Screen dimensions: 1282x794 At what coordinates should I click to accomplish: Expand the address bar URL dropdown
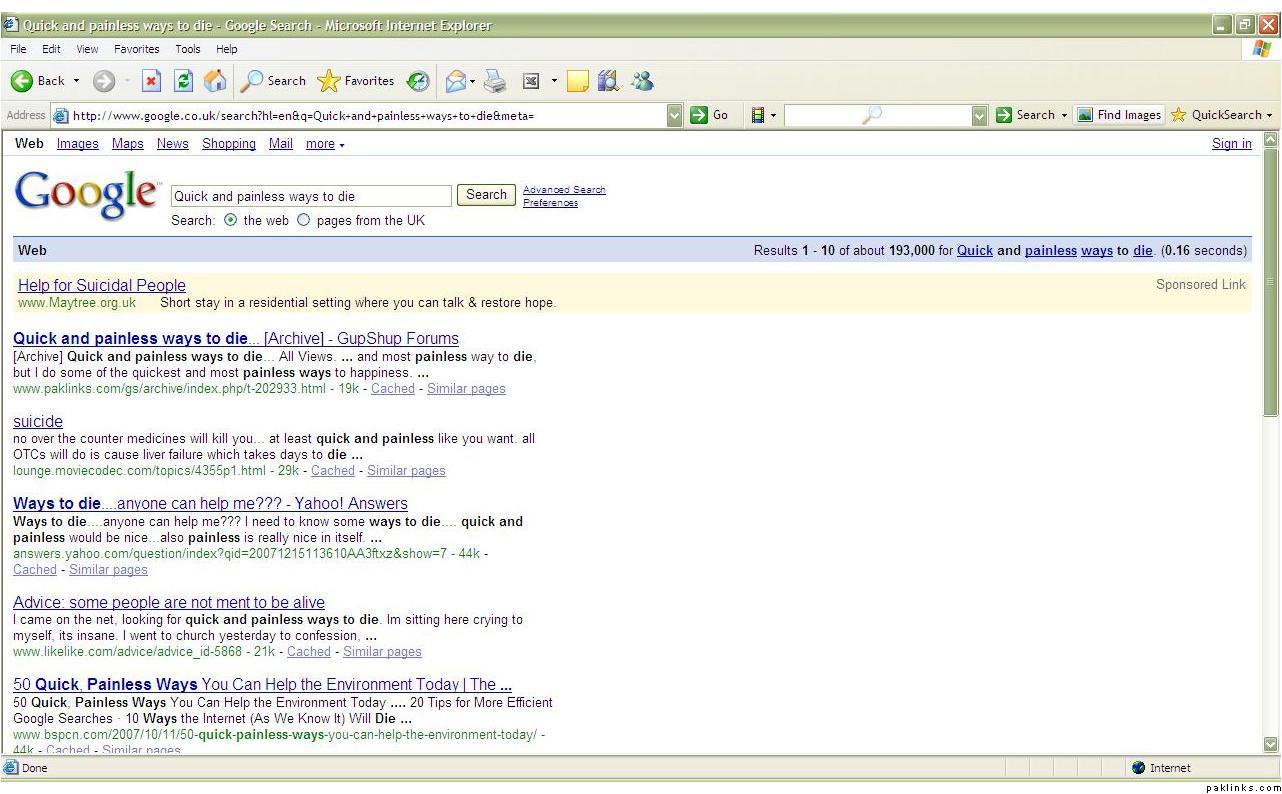pos(674,115)
